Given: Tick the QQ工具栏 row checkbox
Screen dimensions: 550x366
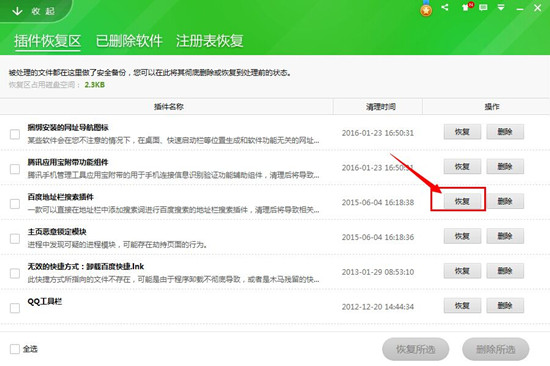Looking at the screenshot, I should point(15,308).
